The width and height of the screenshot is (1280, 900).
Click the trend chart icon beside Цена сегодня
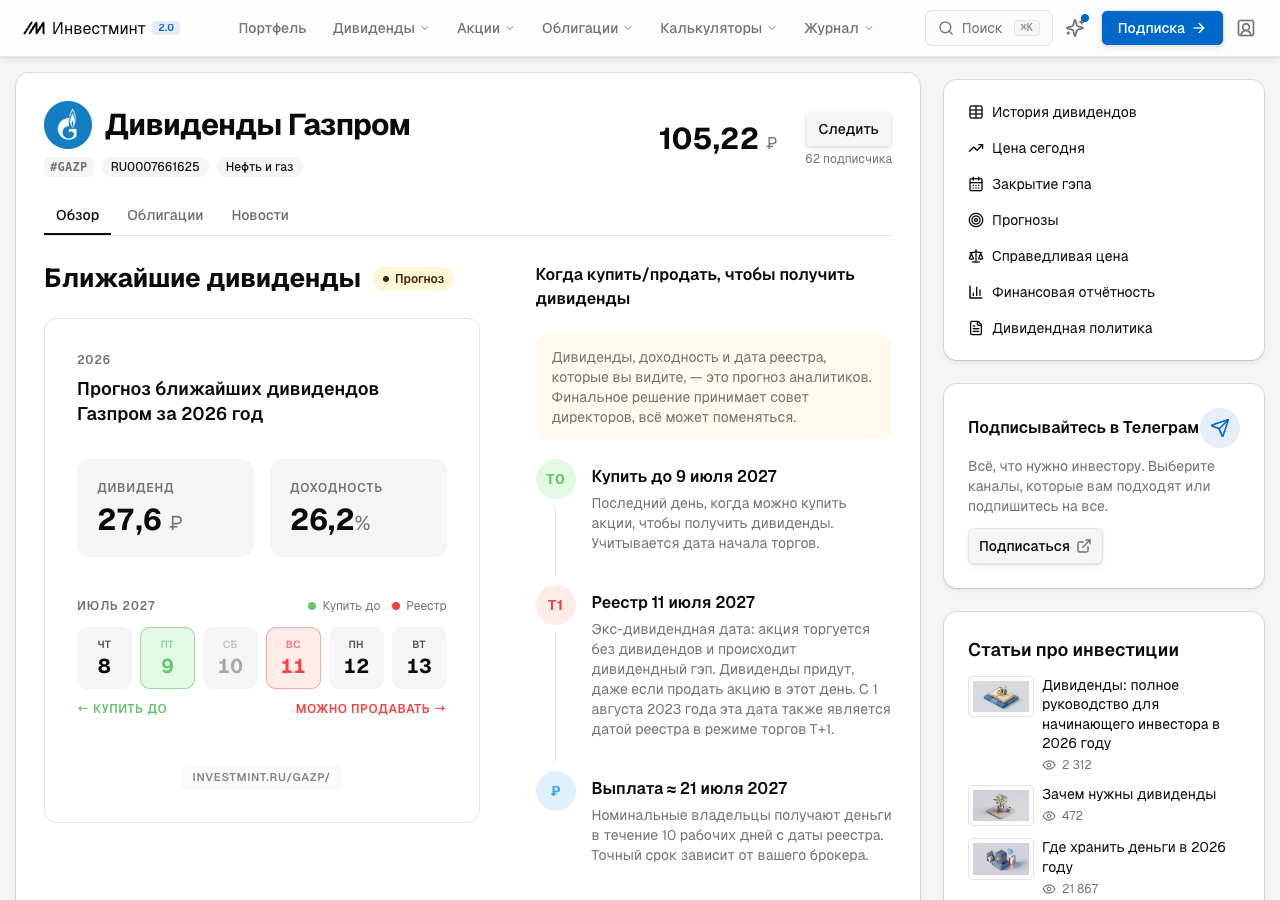click(976, 148)
